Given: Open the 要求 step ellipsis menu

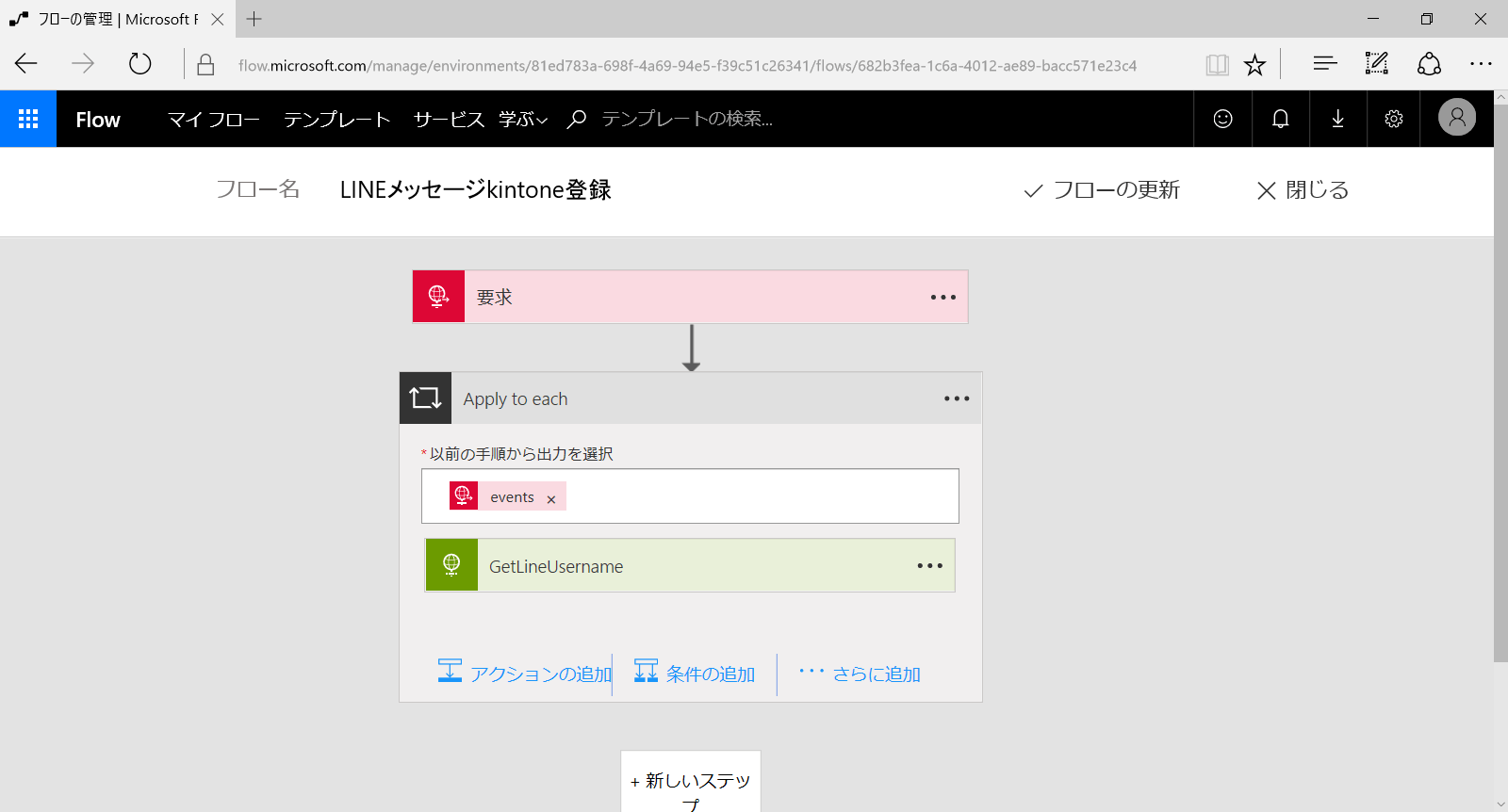Looking at the screenshot, I should (942, 297).
